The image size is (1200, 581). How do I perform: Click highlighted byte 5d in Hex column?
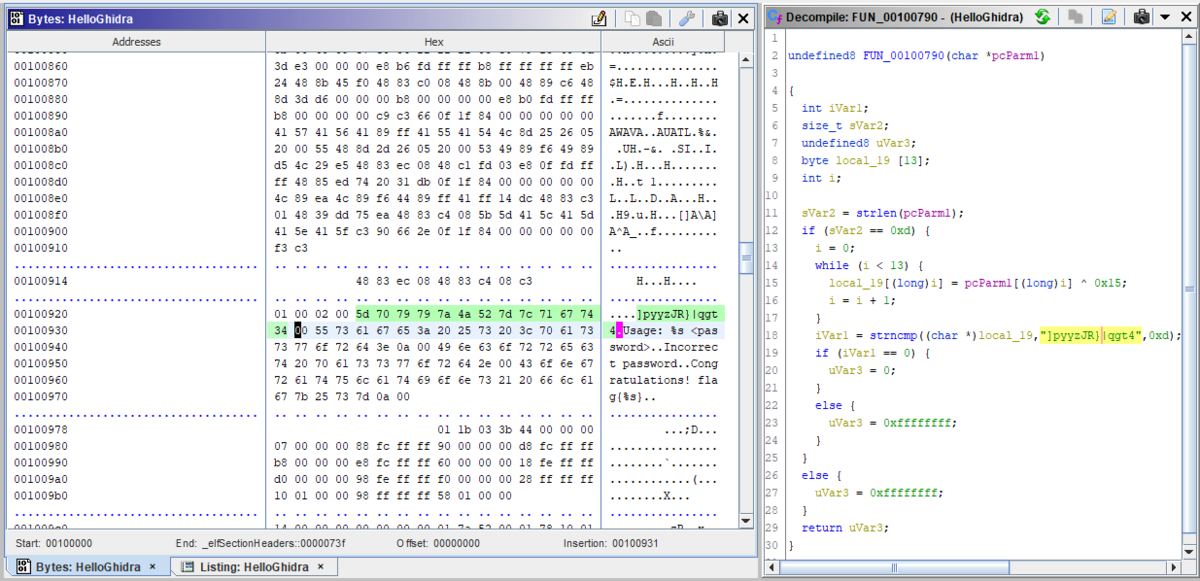362,314
